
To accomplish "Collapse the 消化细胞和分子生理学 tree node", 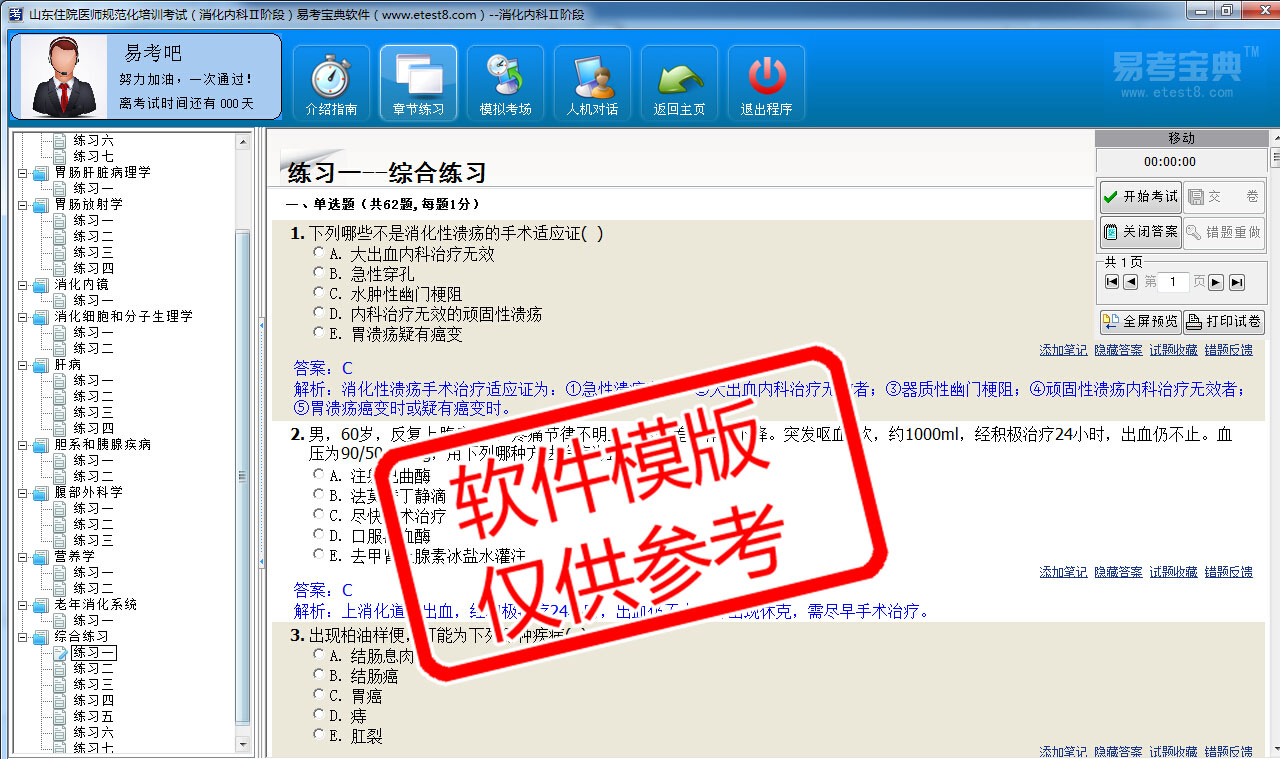I will [23, 316].
